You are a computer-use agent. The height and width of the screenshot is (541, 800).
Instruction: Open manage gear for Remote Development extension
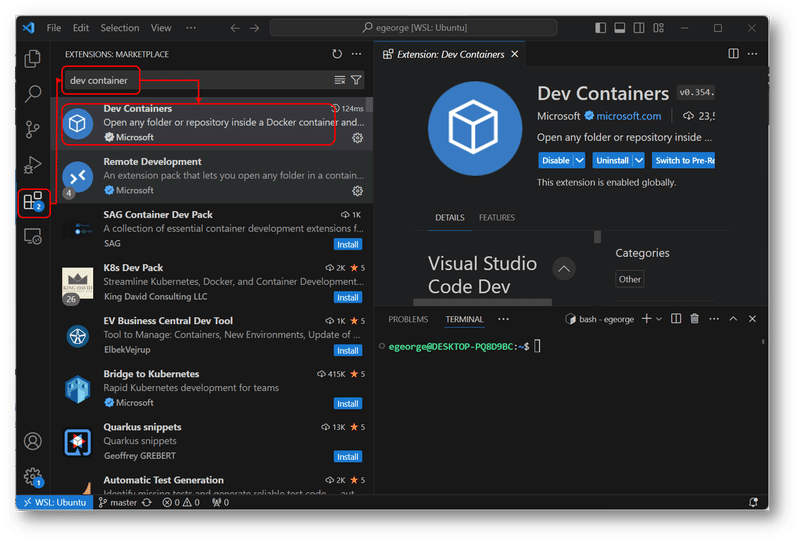[x=357, y=191]
